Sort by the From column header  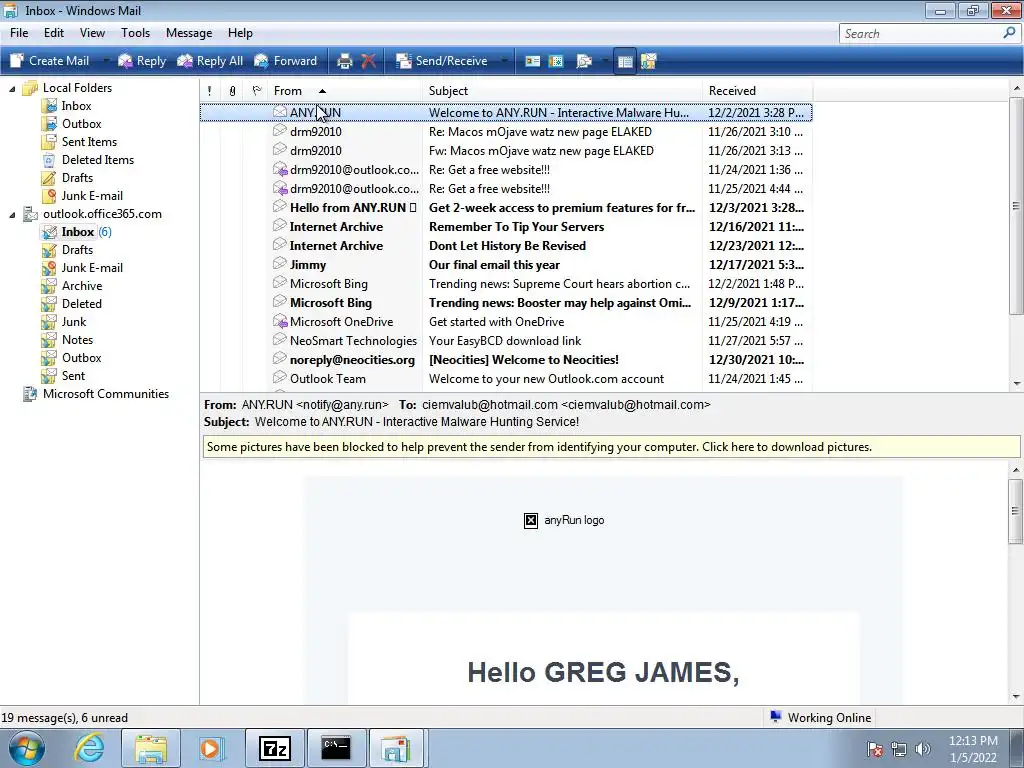coord(345,91)
